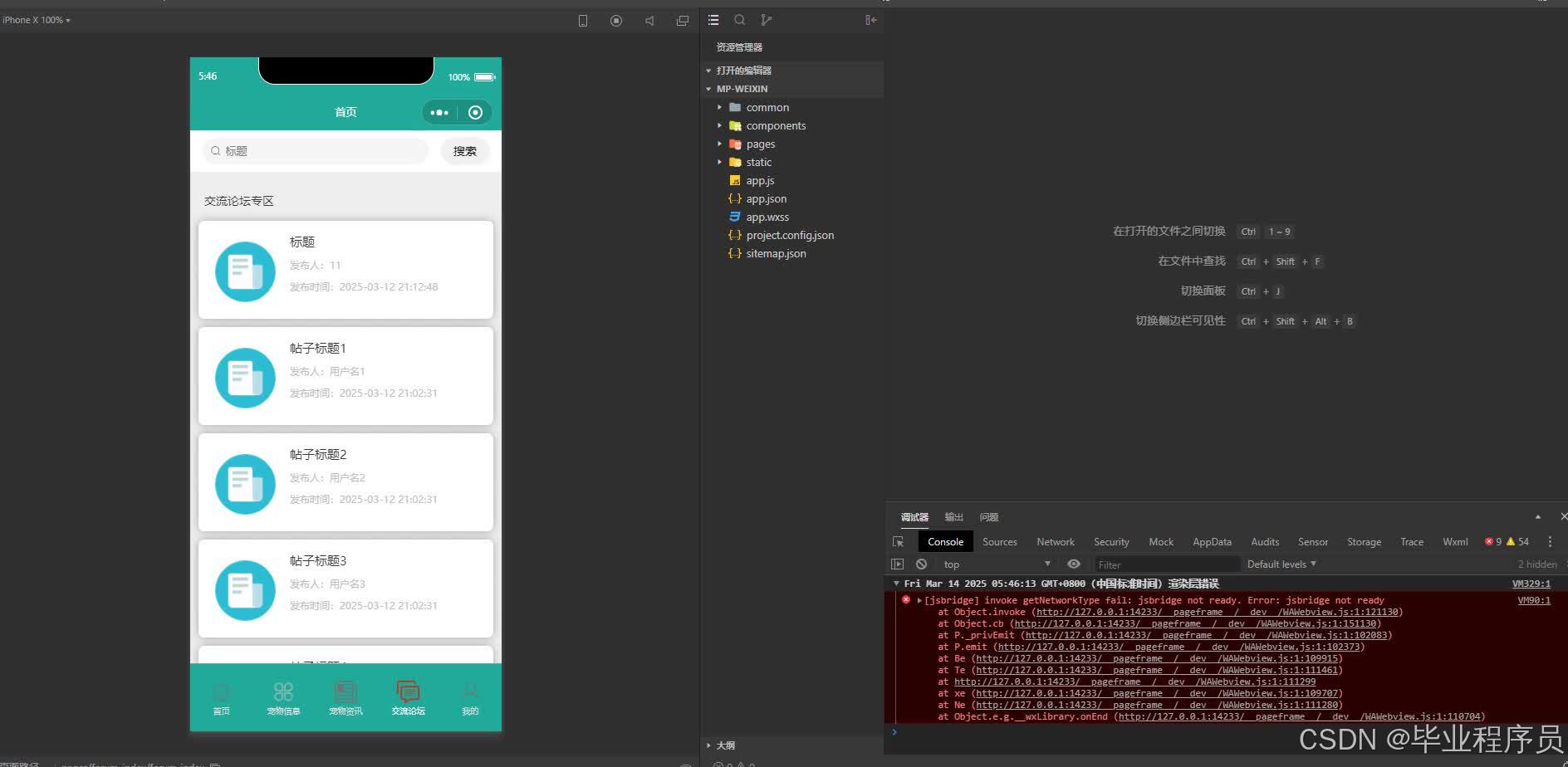This screenshot has width=1568, height=767.
Task: Switch to the 输出 panel tab
Action: click(954, 517)
